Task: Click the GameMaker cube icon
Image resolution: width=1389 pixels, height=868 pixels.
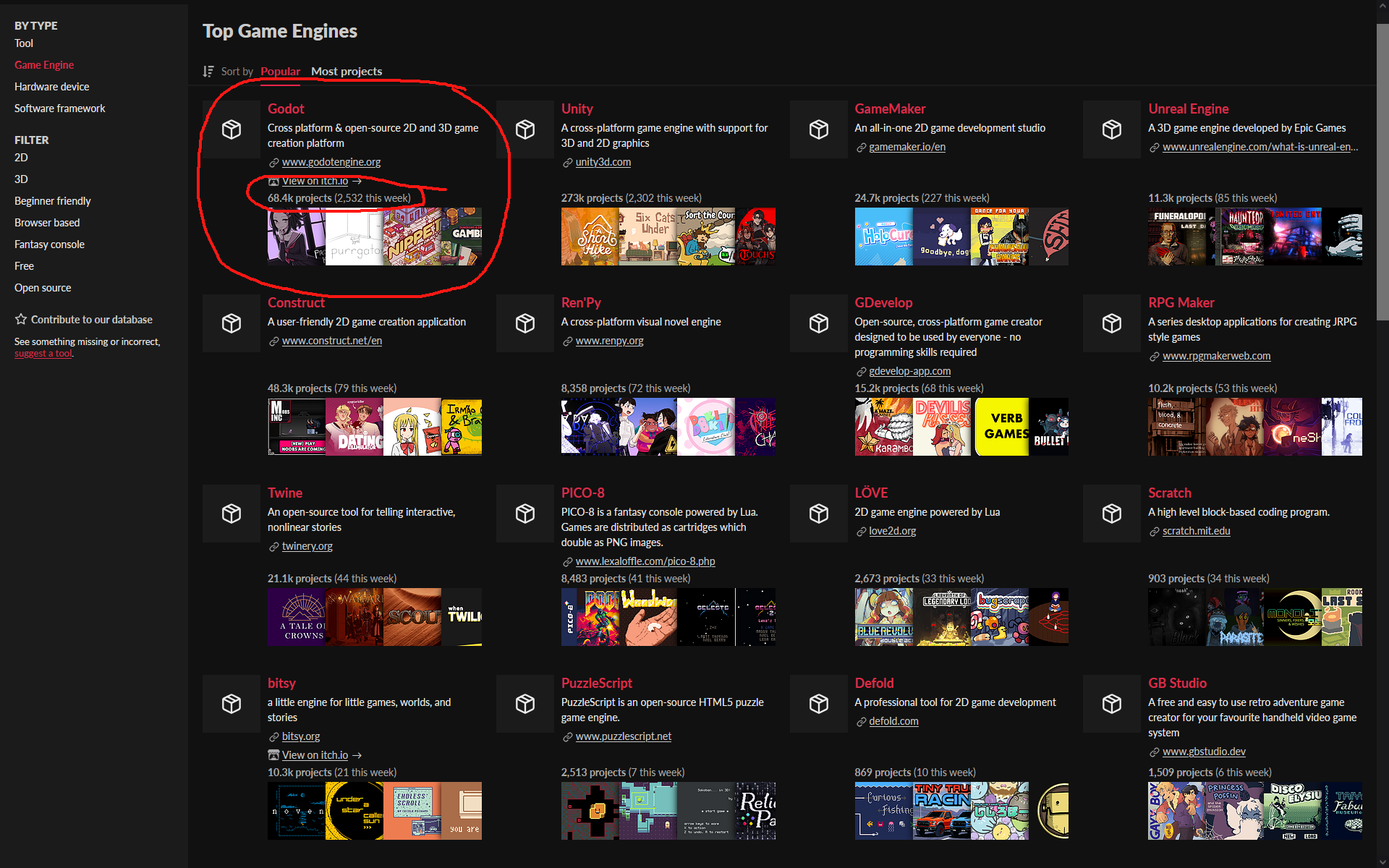Action: [x=819, y=129]
